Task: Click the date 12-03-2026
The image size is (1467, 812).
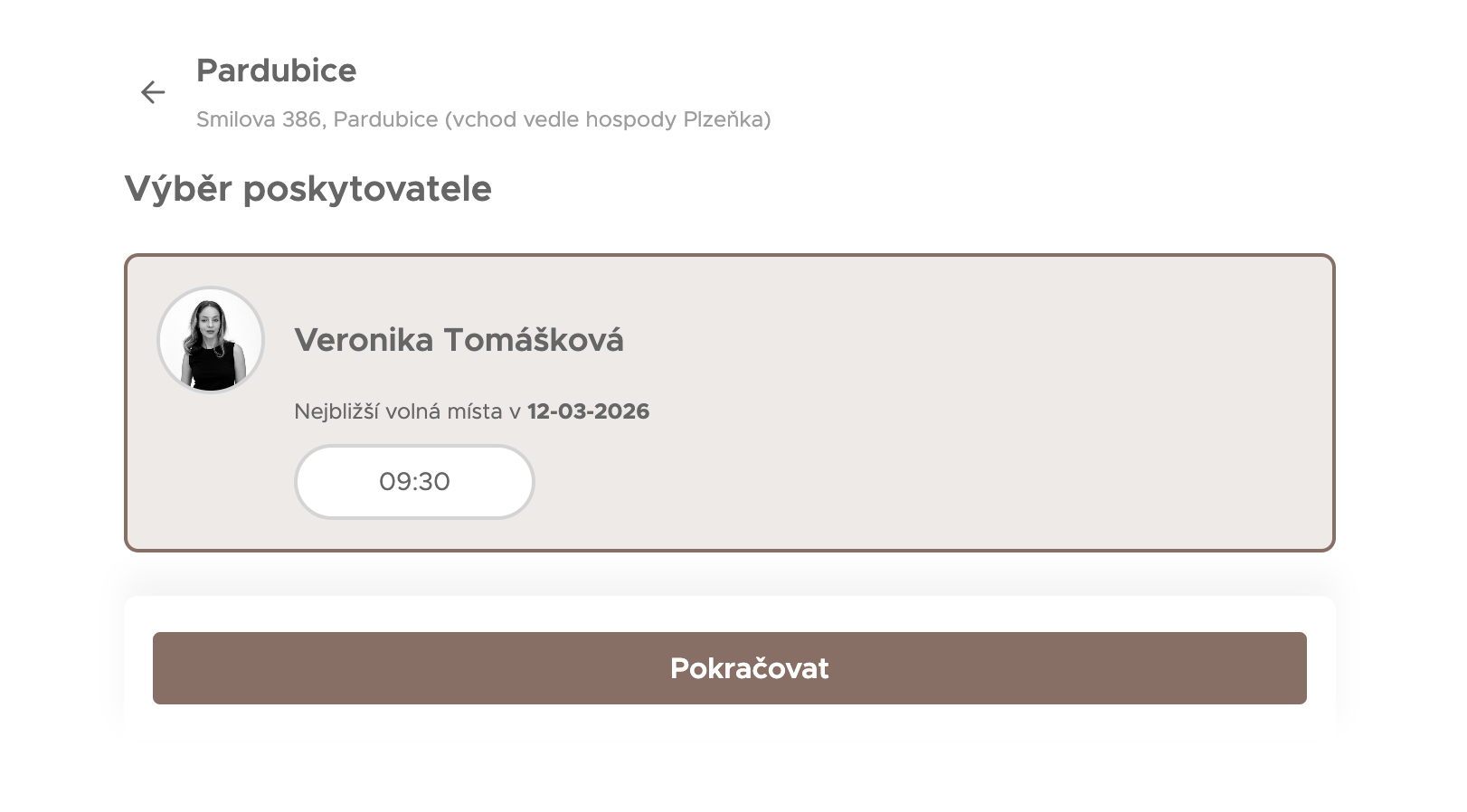Action: (588, 411)
